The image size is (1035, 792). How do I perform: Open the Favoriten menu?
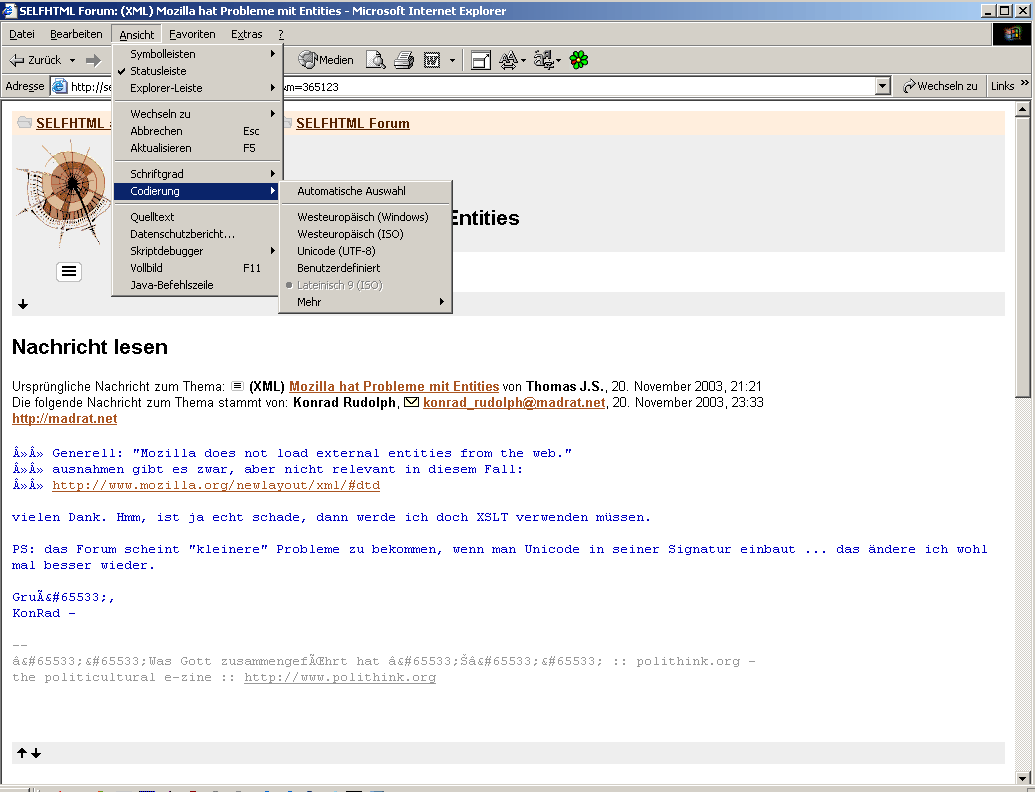[192, 34]
